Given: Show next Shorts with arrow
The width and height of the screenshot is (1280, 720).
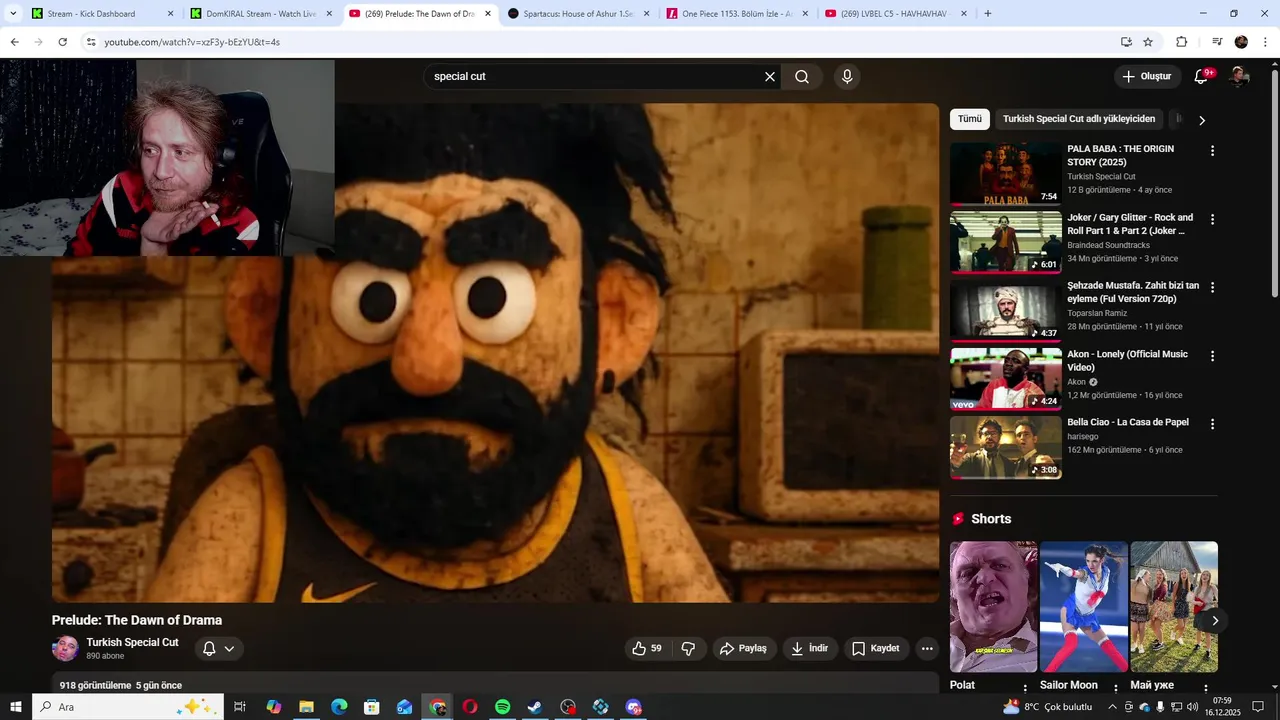Looking at the screenshot, I should (1215, 621).
